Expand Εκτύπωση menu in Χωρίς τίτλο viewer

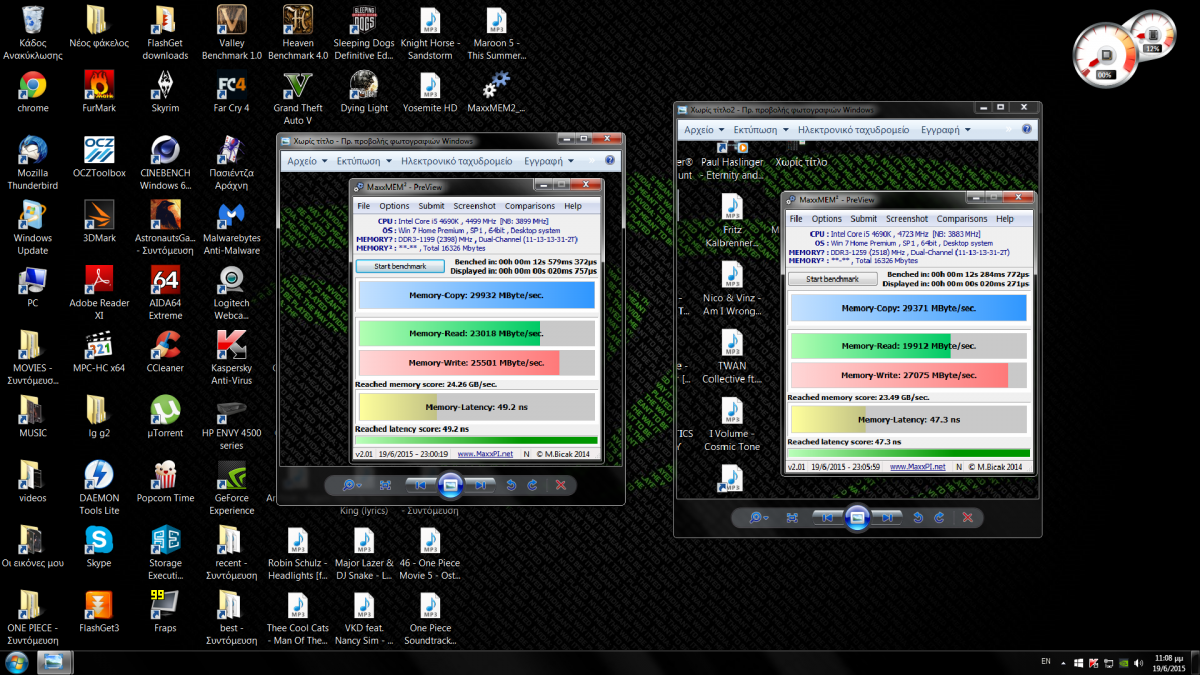(x=363, y=161)
